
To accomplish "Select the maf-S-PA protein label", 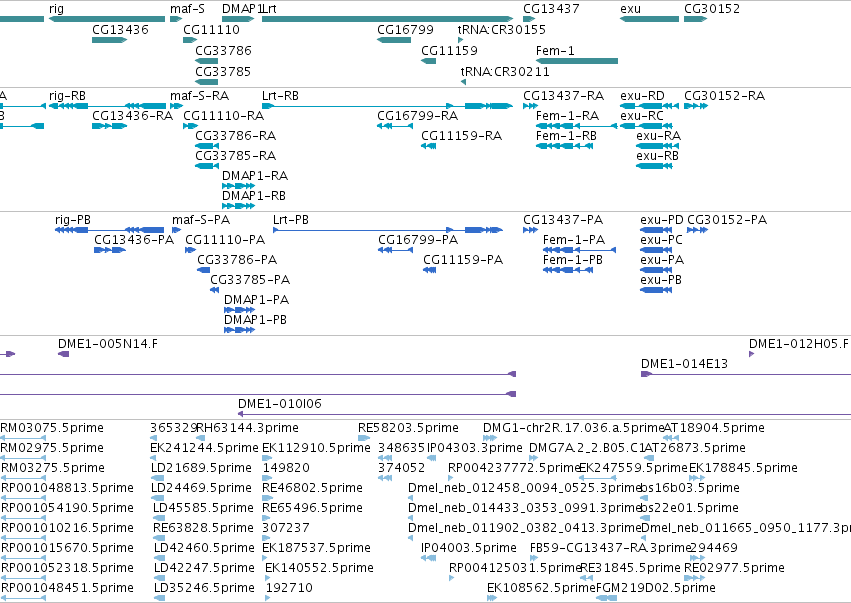I will [x=201, y=220].
